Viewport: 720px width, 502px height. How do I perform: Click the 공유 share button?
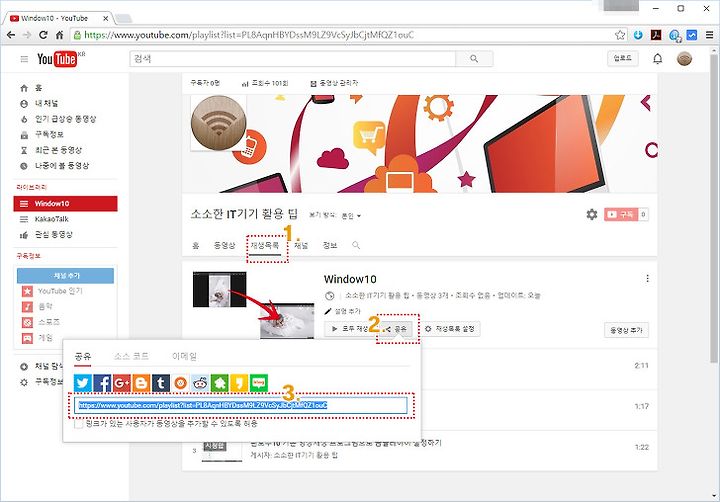397,329
